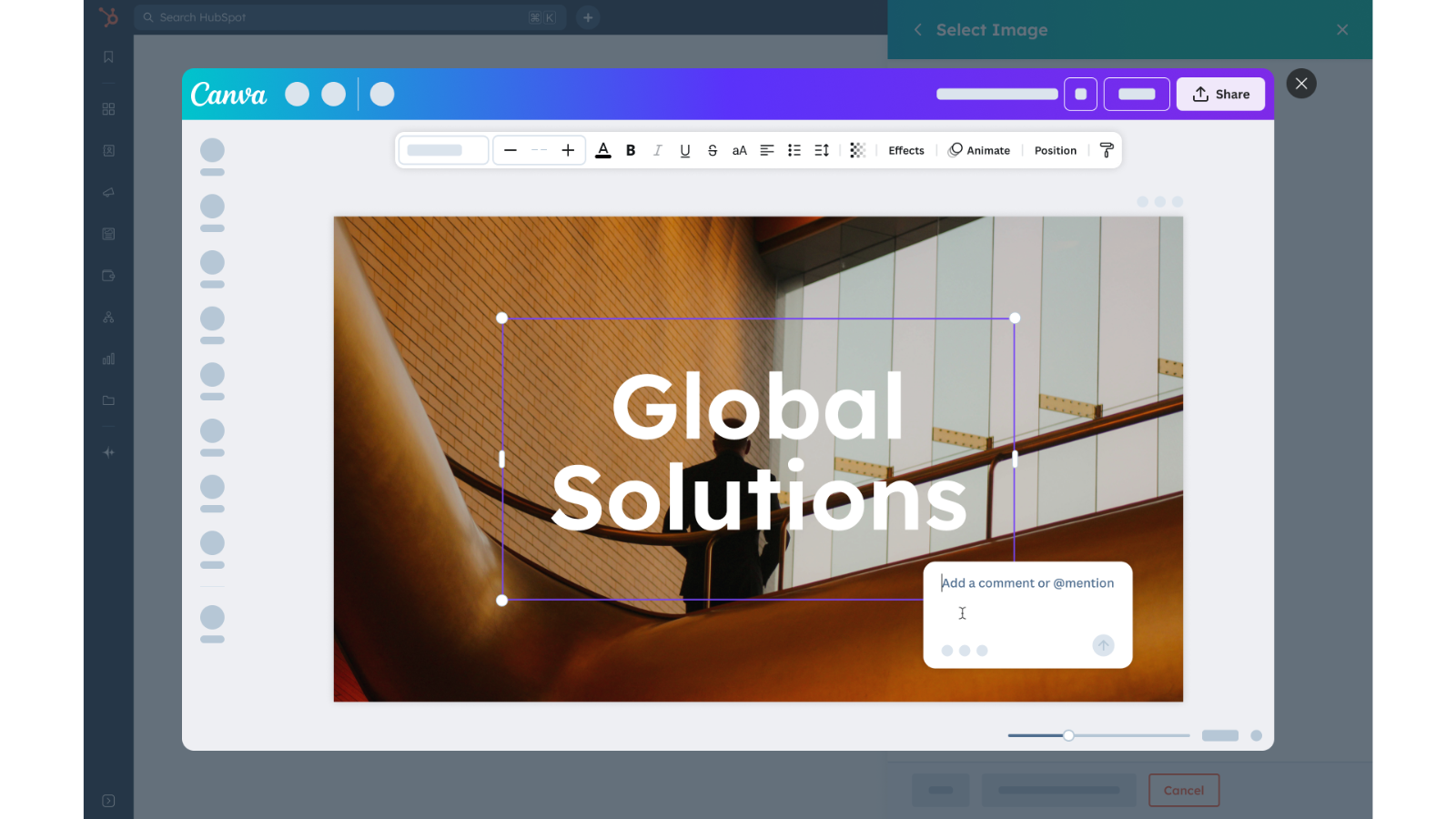Open the text color picker
This screenshot has height=819, width=1456.
(602, 150)
